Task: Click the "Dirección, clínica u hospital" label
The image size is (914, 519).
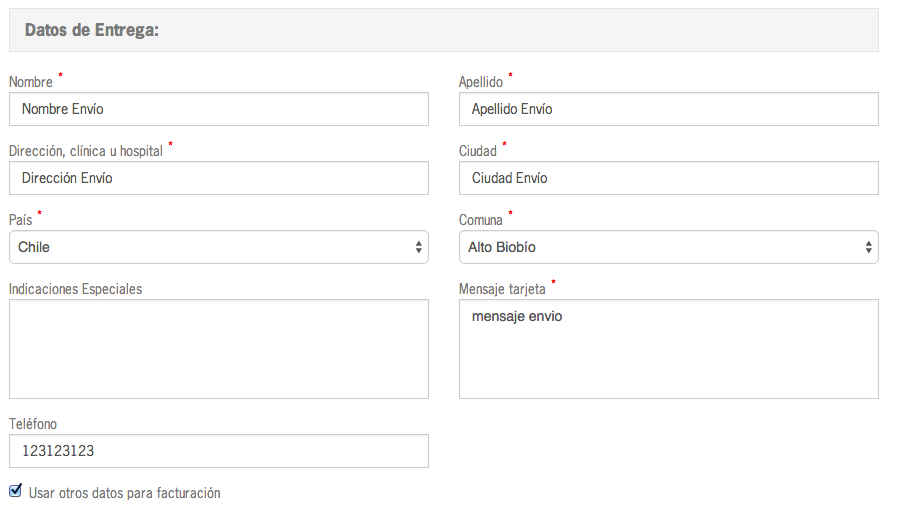Action: pos(85,151)
